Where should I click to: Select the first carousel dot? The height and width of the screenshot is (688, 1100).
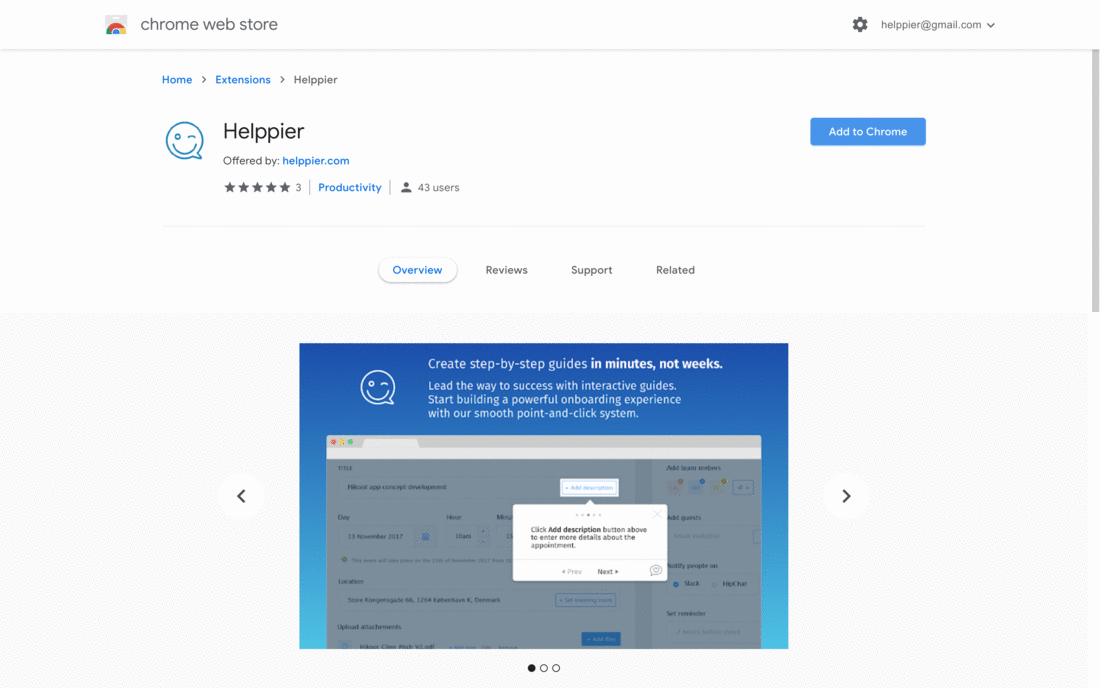click(531, 668)
